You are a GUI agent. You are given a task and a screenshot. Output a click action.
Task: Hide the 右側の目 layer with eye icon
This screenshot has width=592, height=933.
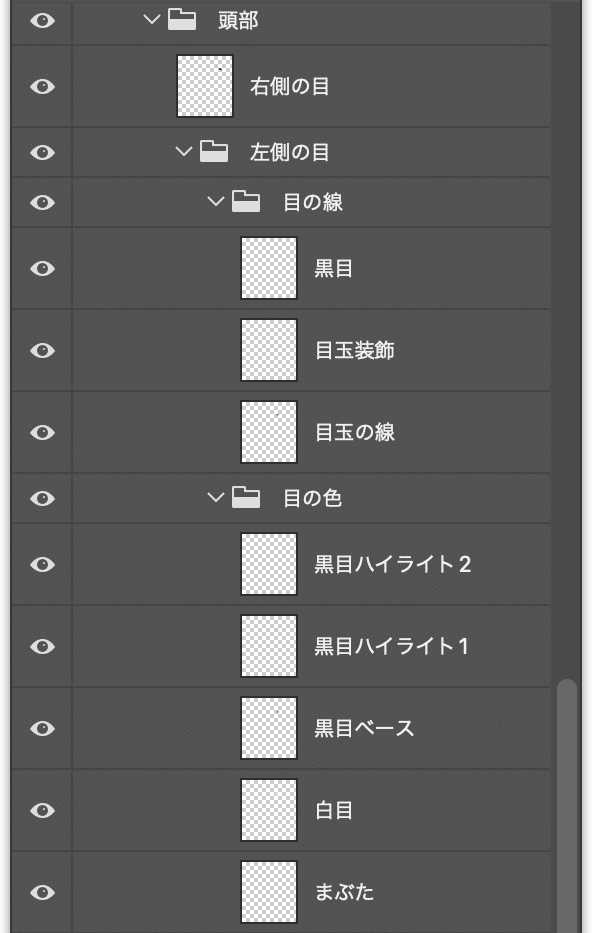point(42,86)
